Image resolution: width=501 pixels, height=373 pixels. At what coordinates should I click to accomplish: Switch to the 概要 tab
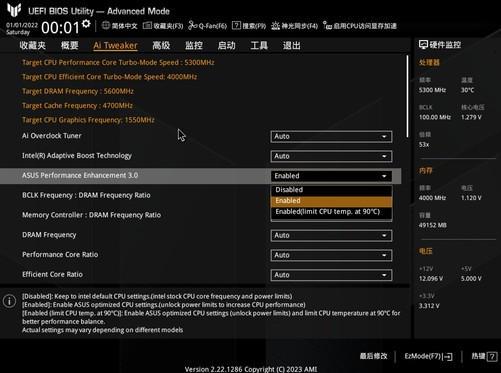(70, 45)
